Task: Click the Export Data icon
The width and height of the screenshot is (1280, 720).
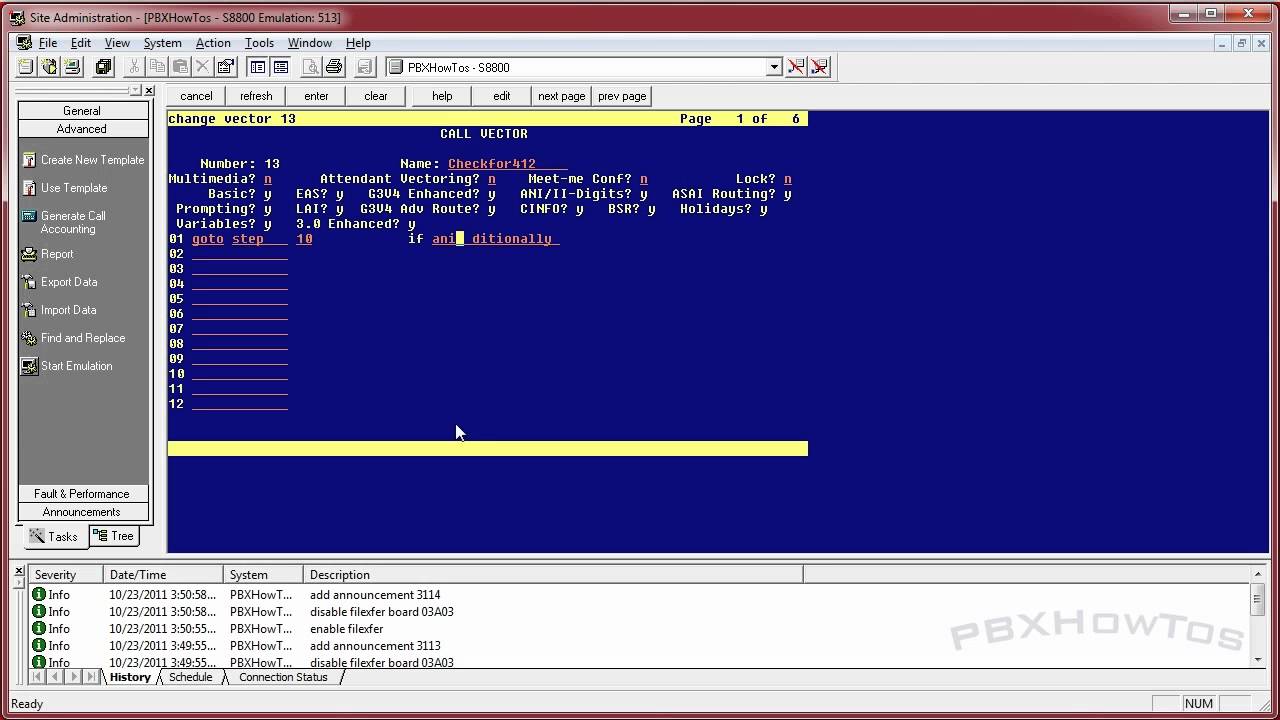Action: click(x=29, y=282)
